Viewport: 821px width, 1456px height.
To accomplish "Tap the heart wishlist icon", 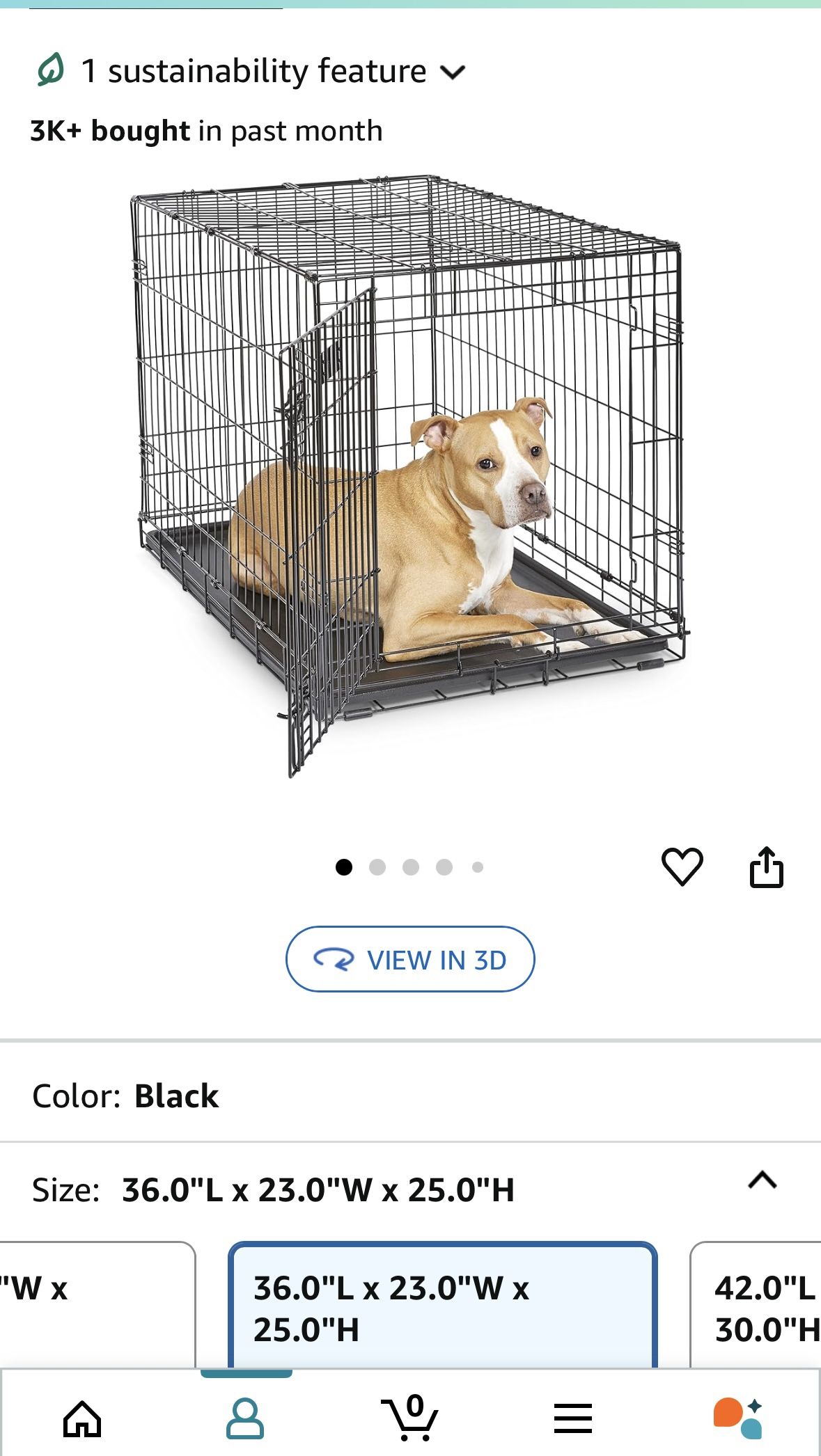I will [682, 867].
